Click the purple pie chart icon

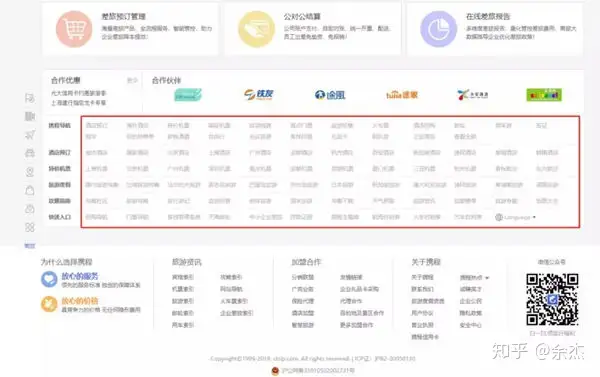pyautogui.click(x=439, y=29)
